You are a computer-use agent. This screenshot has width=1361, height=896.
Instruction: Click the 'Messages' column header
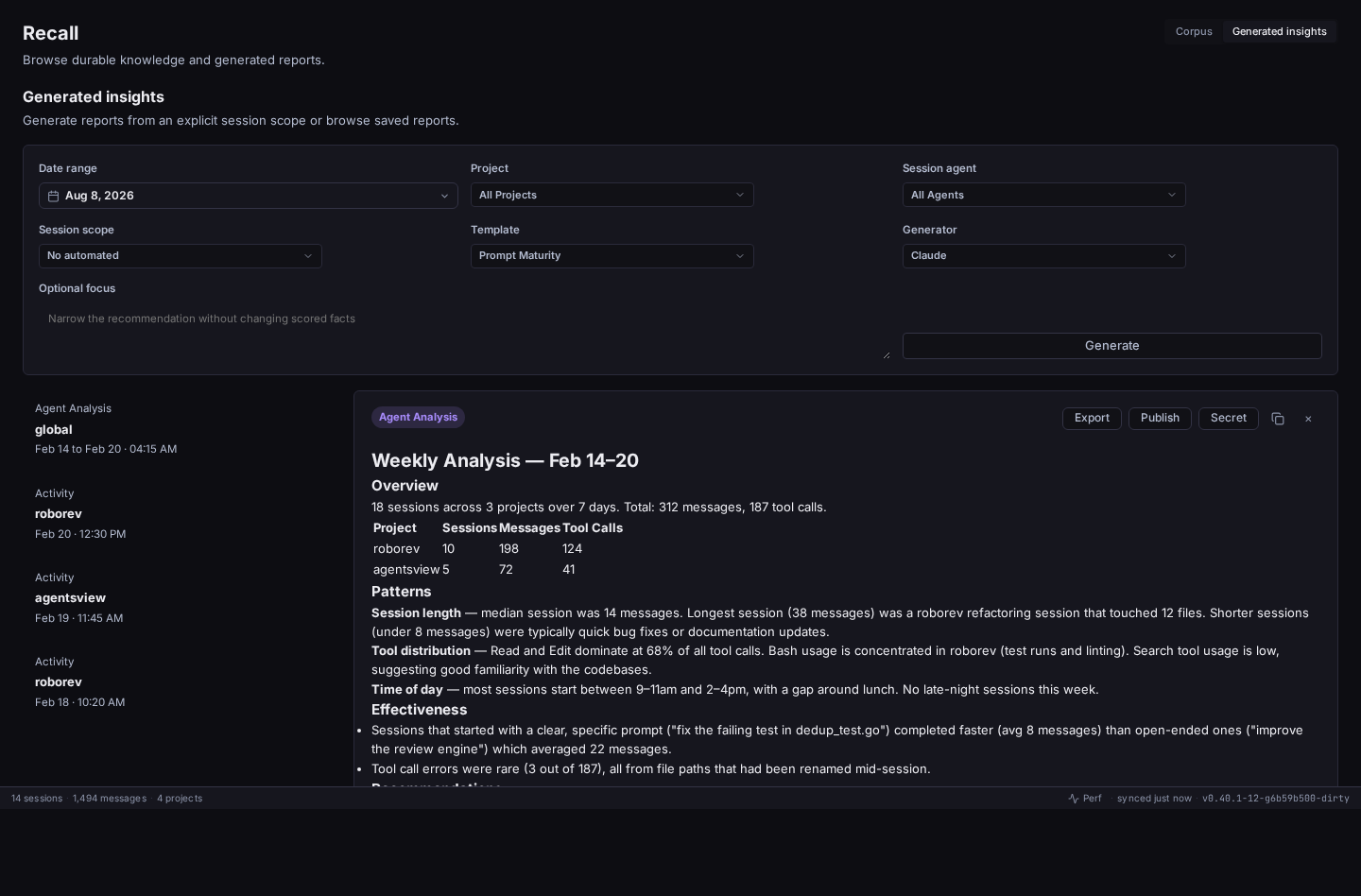click(x=529, y=527)
